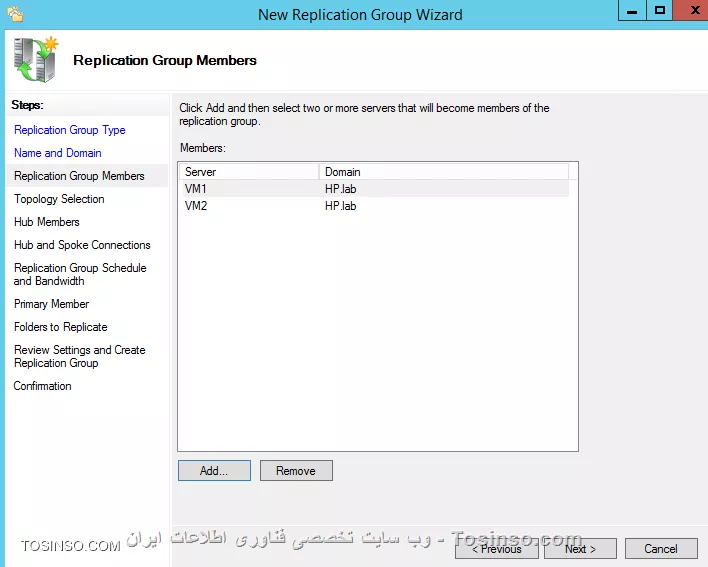Screen dimensions: 708x567
Task: Open the Replication Group Type step
Action: 70,130
